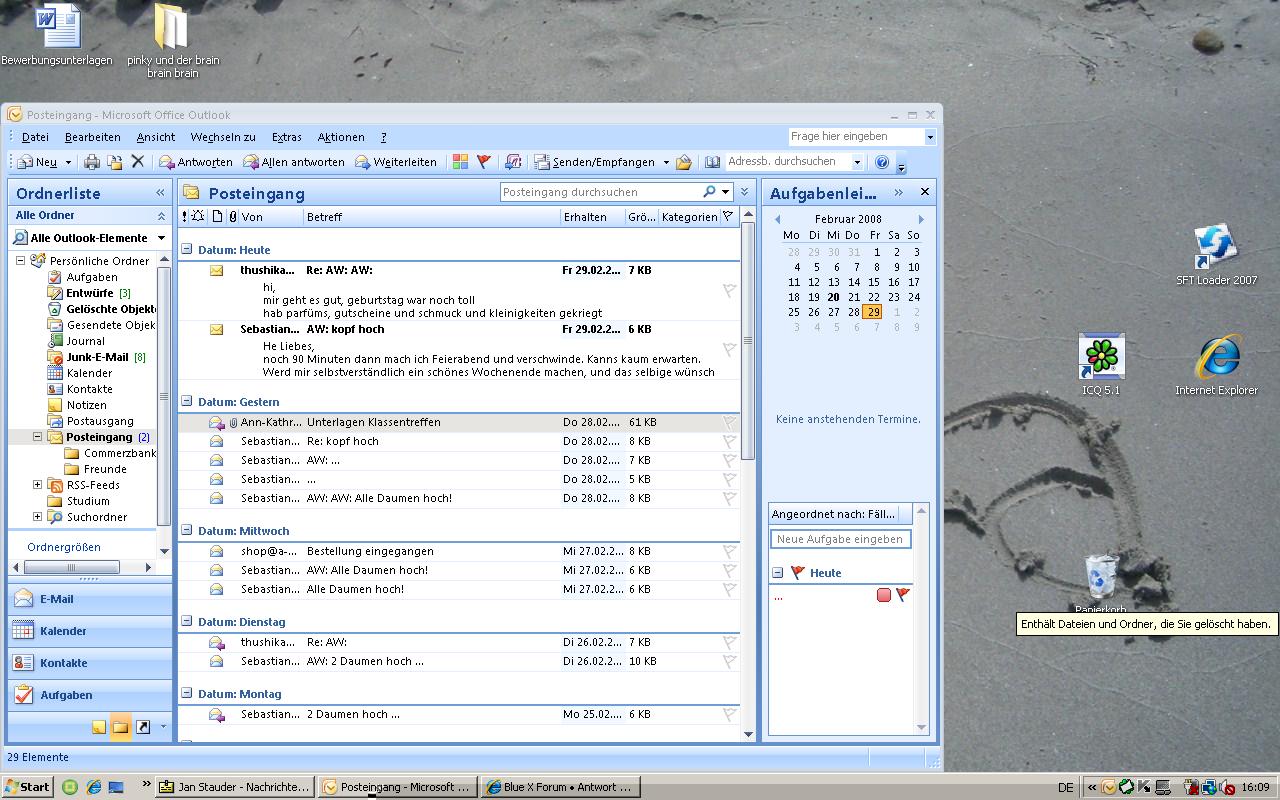This screenshot has height=800, width=1280.
Task: Open the Notes icon in navigation pane
Action: point(99,727)
